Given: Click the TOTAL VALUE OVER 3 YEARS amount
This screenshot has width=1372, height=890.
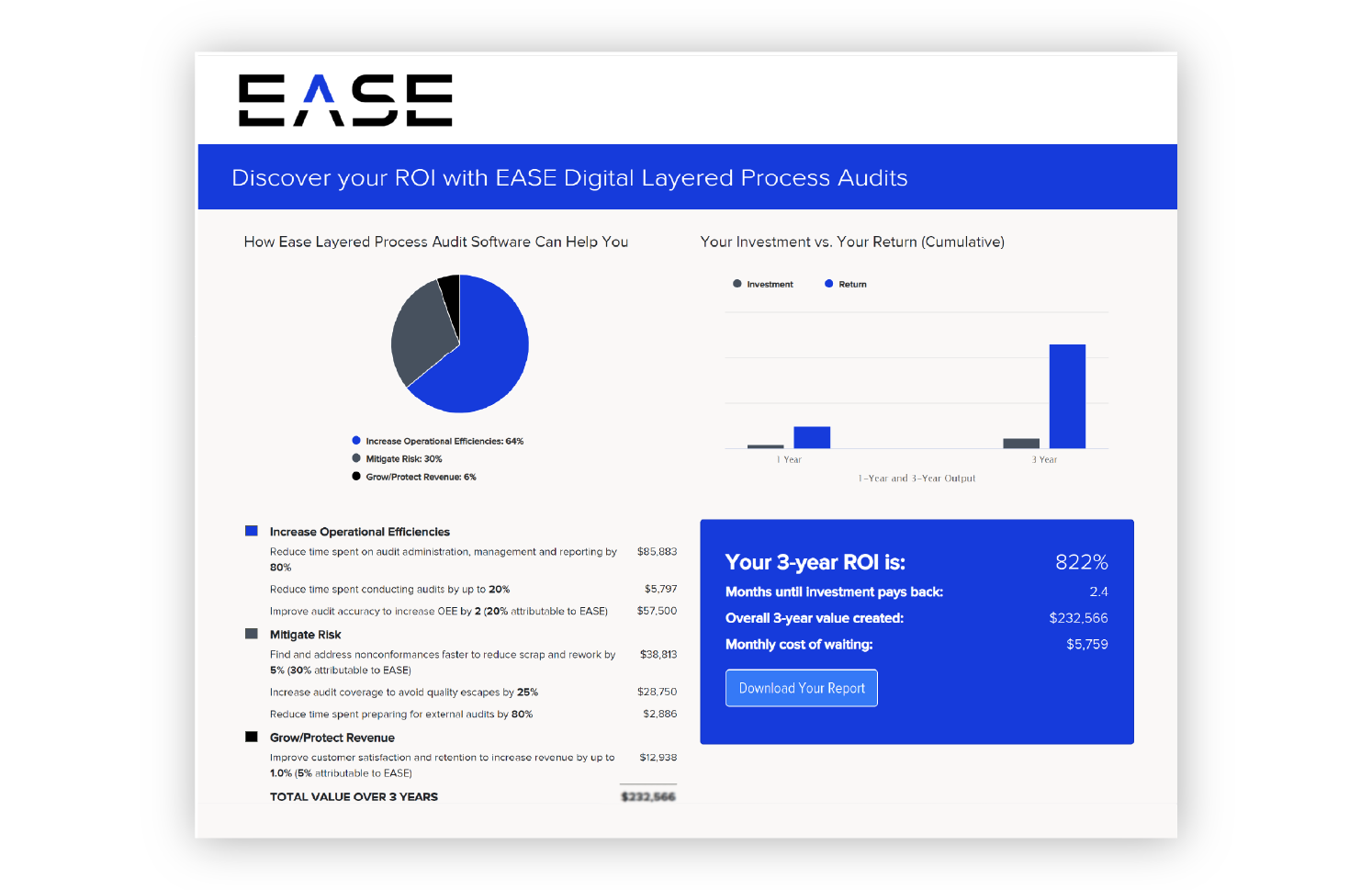Looking at the screenshot, I should coord(648,795).
